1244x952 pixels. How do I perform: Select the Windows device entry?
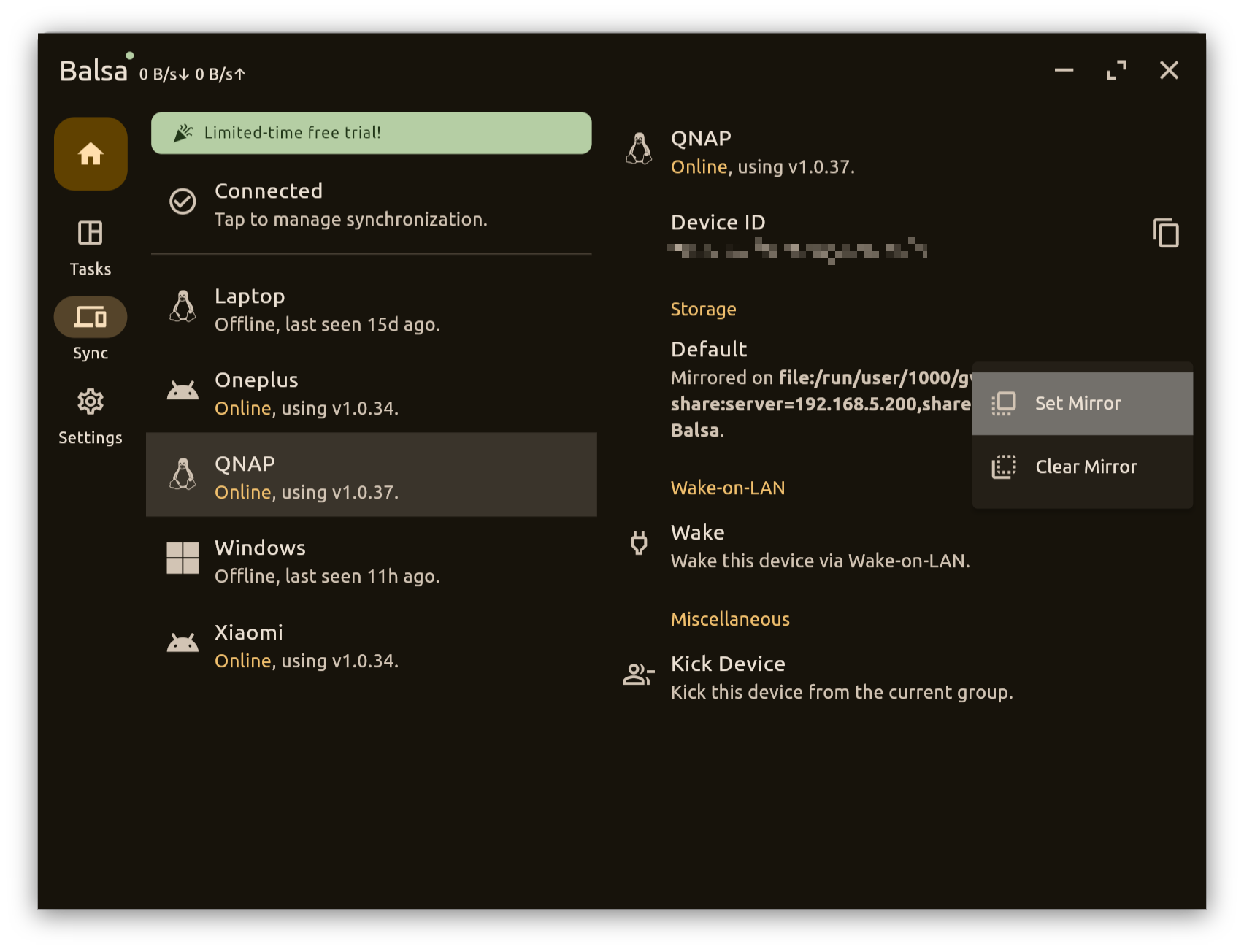pyautogui.click(x=371, y=561)
